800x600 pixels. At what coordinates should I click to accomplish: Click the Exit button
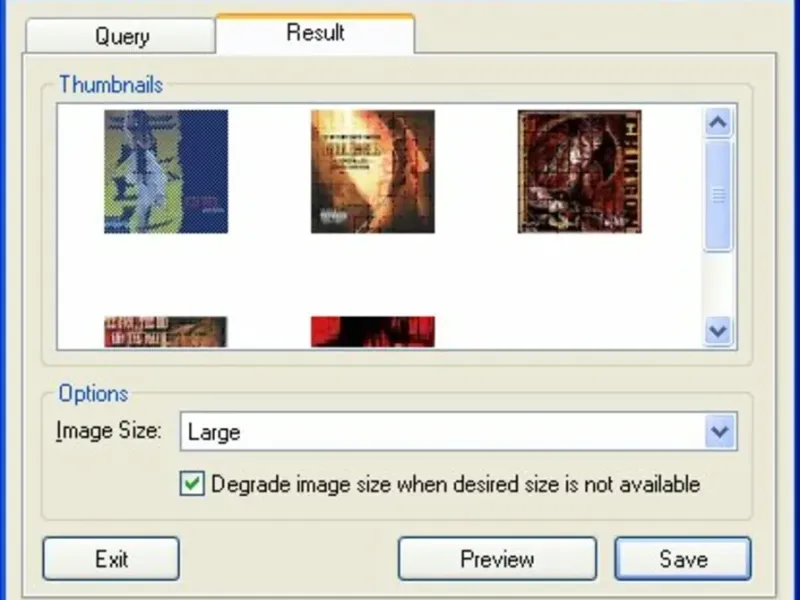(x=111, y=559)
